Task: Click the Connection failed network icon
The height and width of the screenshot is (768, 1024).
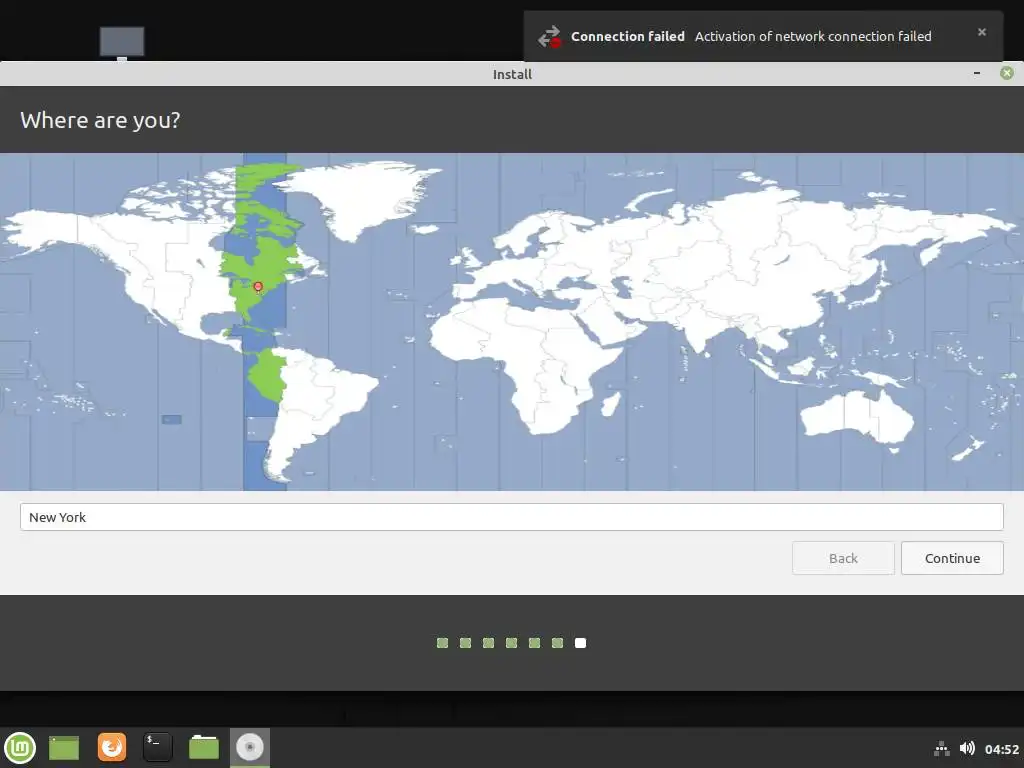Action: click(x=549, y=37)
